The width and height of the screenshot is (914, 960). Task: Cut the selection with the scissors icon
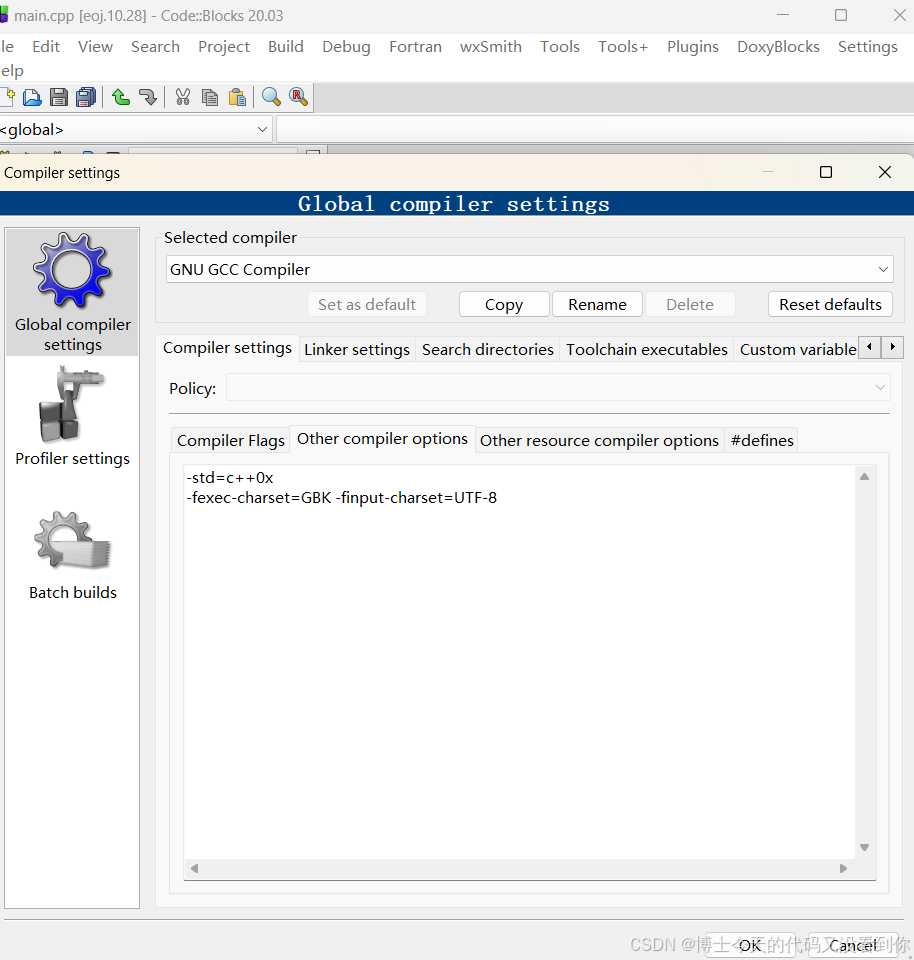coord(182,97)
